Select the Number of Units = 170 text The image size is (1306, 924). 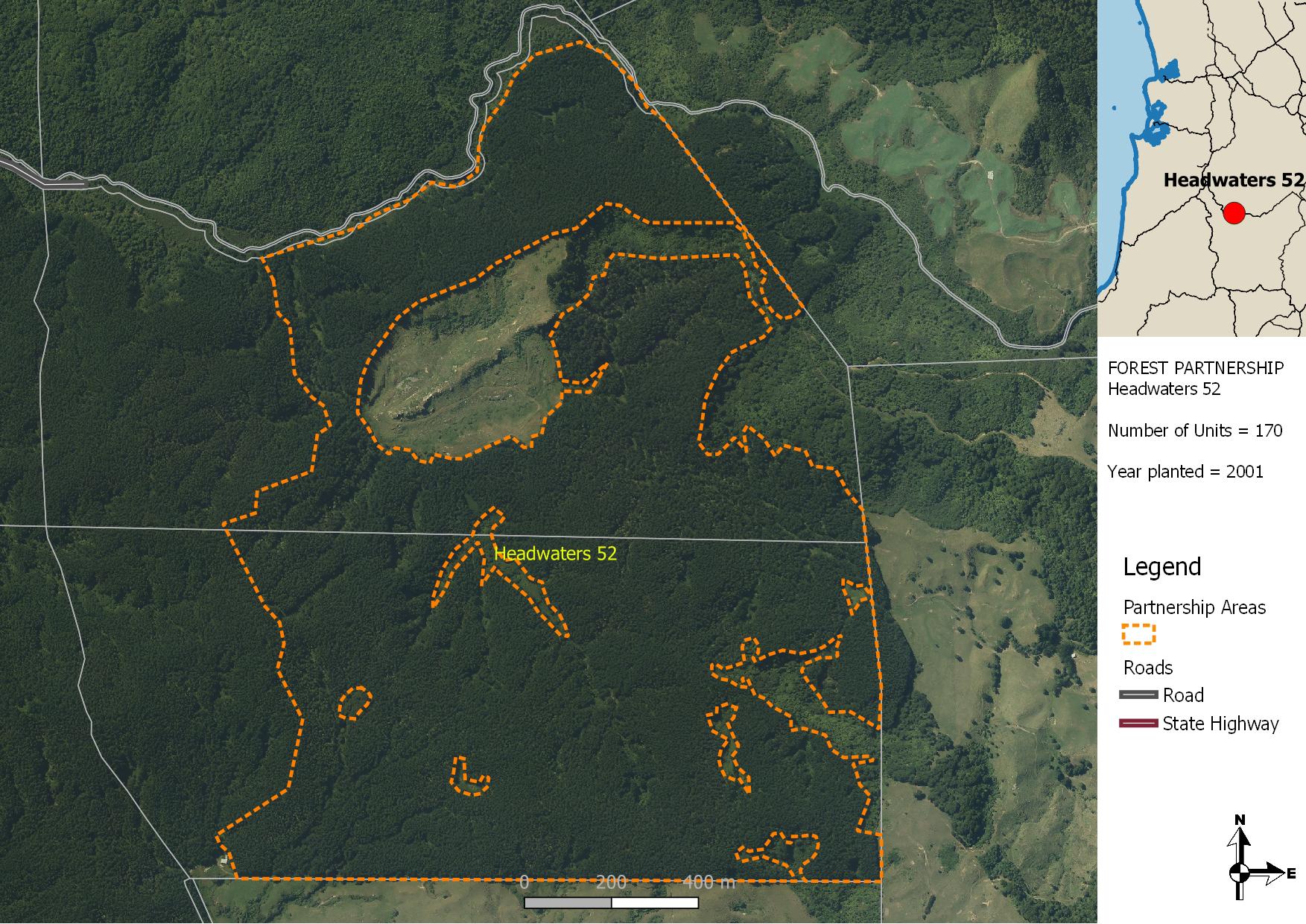click(1194, 431)
